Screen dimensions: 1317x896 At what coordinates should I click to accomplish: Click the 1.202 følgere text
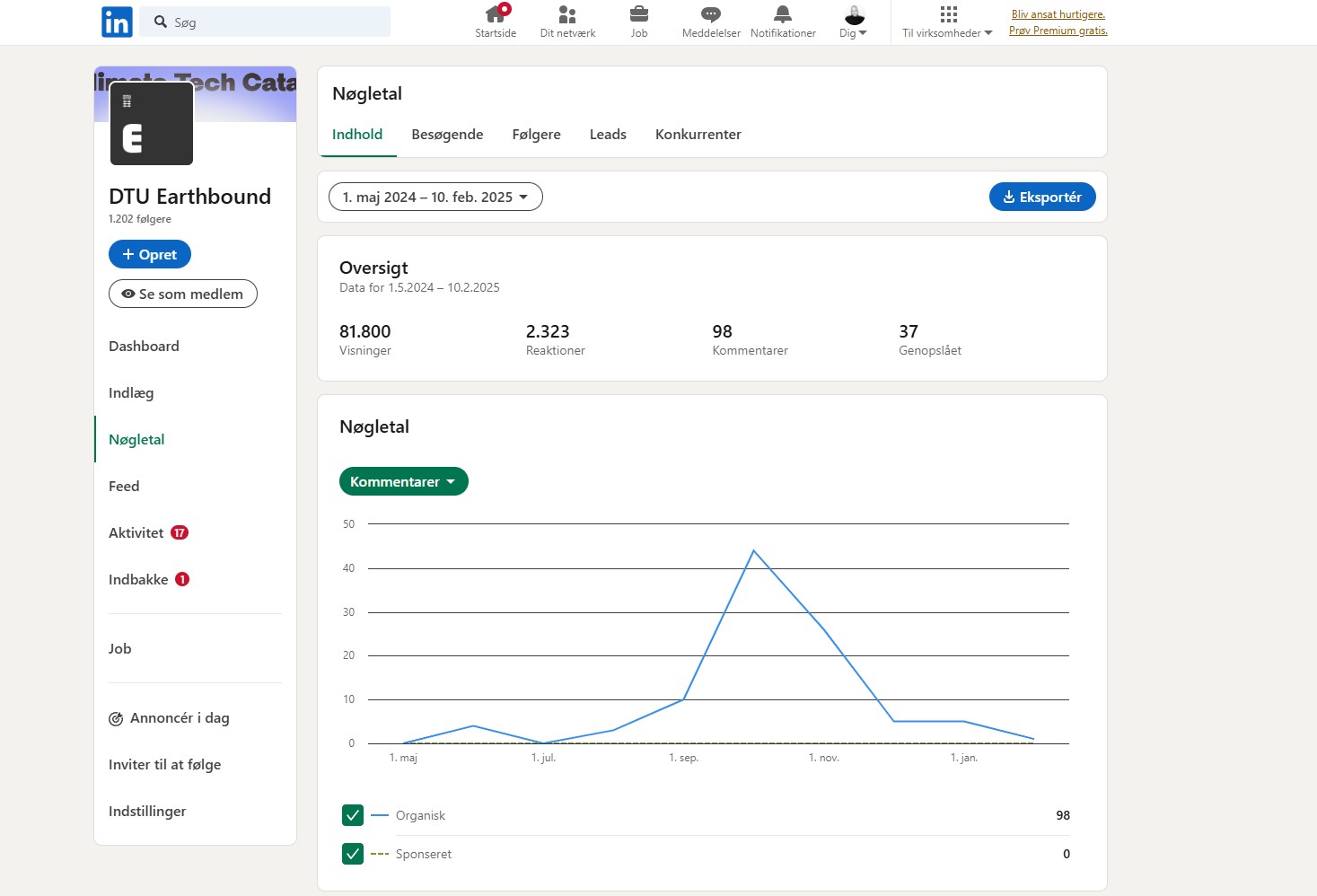pyautogui.click(x=140, y=219)
